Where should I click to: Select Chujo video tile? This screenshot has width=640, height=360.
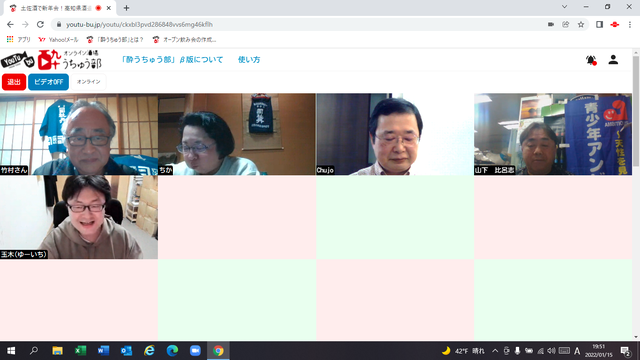tap(395, 134)
